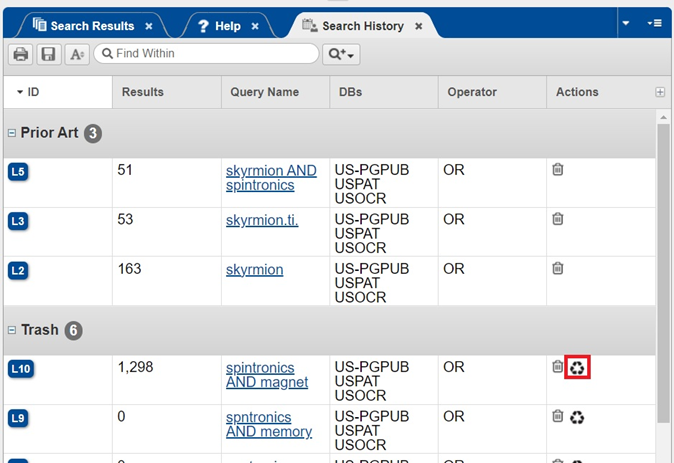Click trash can icon in L10 row
Viewport: 674px width, 463px height.
point(558,366)
